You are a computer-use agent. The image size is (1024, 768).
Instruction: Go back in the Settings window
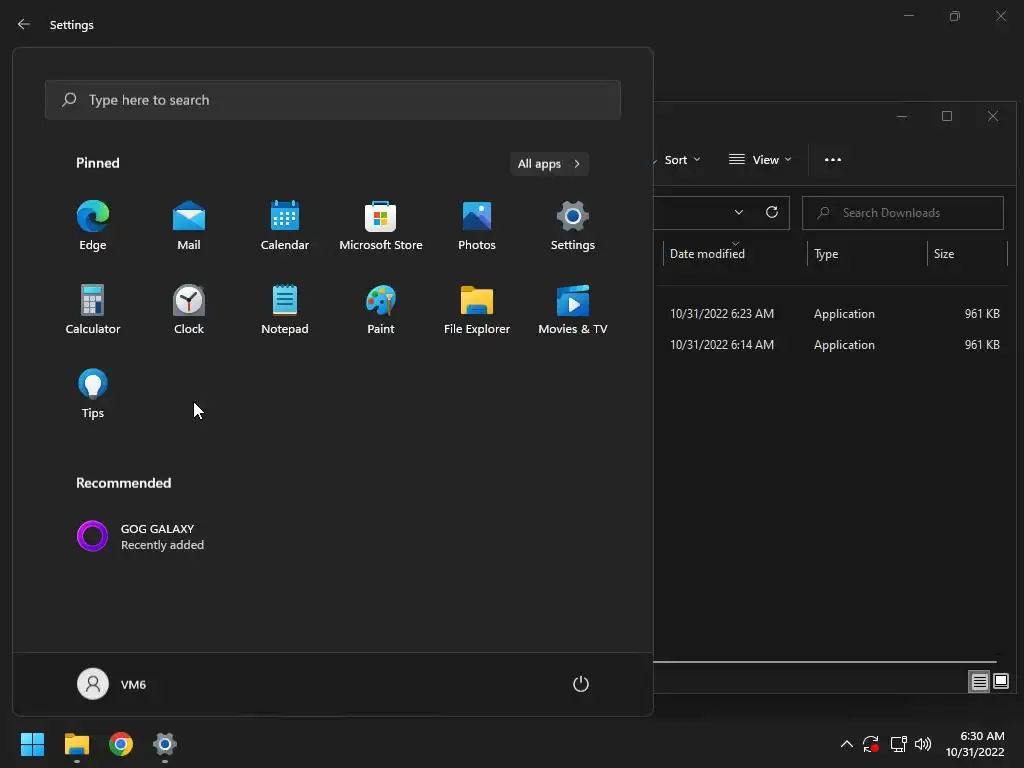[x=24, y=24]
